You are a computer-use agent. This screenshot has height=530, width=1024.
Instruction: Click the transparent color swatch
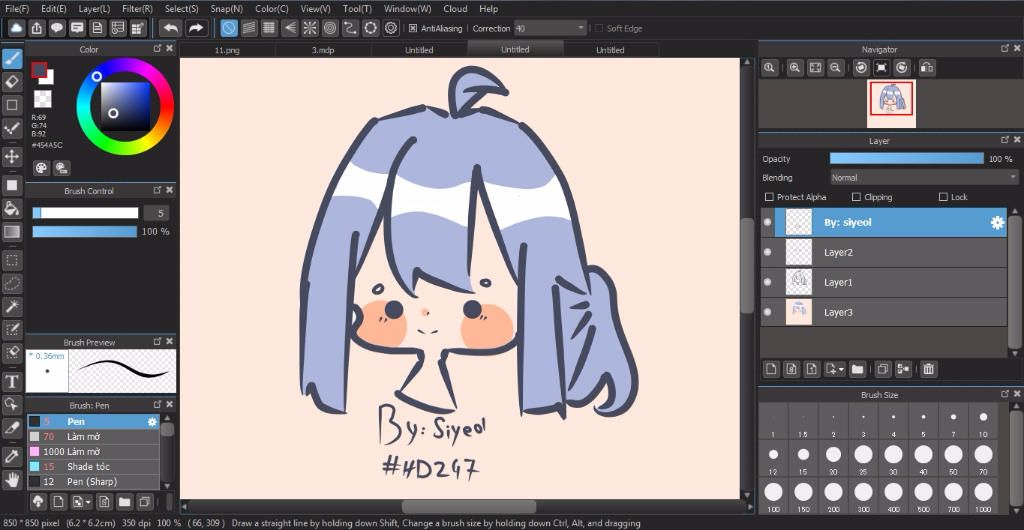coord(42,99)
